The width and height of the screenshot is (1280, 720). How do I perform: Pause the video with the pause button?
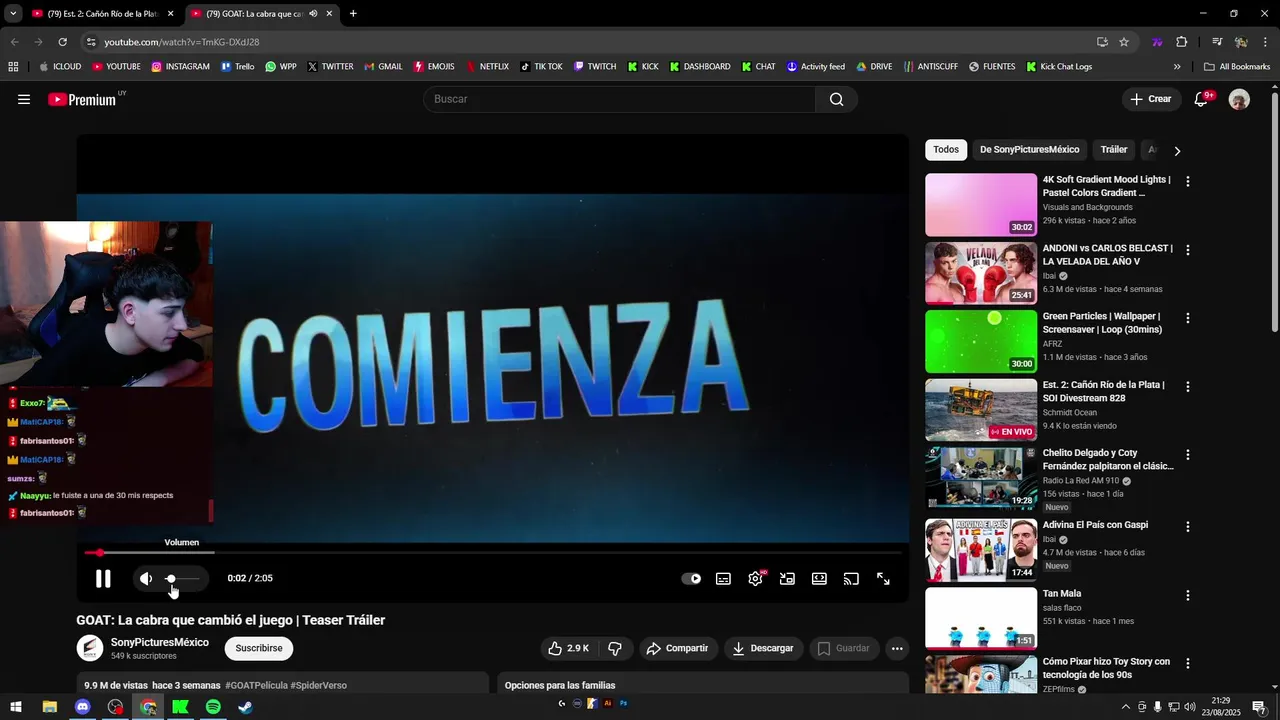tap(103, 578)
